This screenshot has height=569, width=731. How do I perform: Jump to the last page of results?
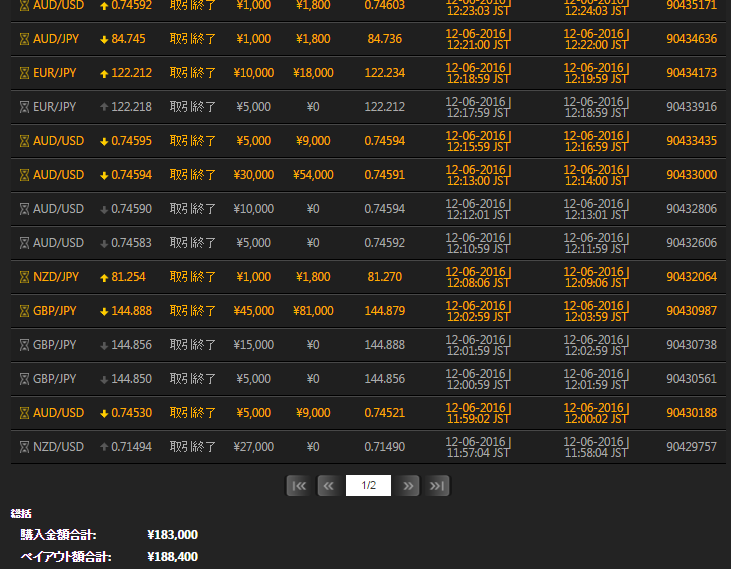437,486
